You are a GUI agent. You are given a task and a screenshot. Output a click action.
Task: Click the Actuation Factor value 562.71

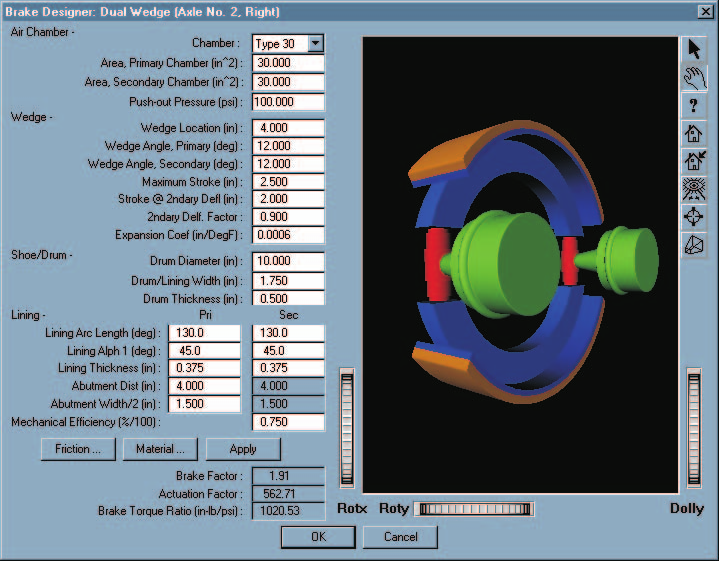point(288,494)
